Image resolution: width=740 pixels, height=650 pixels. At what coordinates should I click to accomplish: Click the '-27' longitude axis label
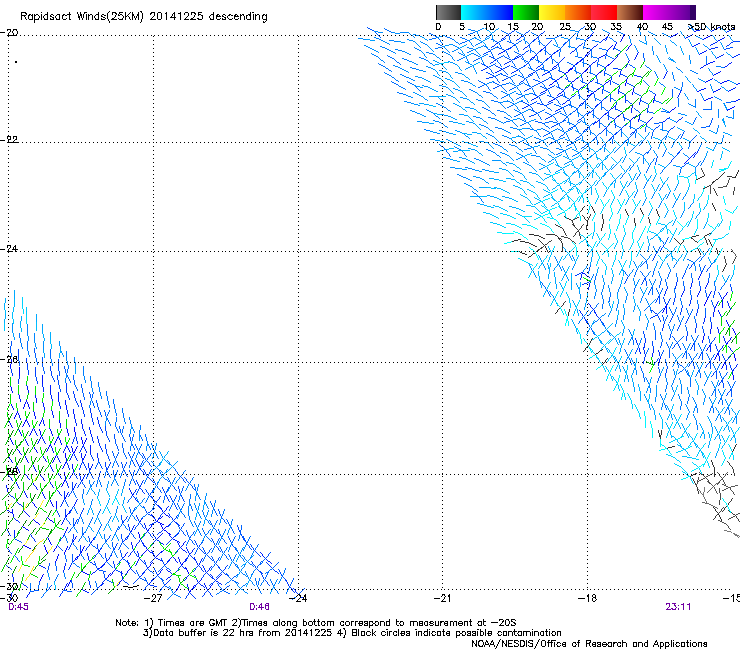pyautogui.click(x=153, y=599)
